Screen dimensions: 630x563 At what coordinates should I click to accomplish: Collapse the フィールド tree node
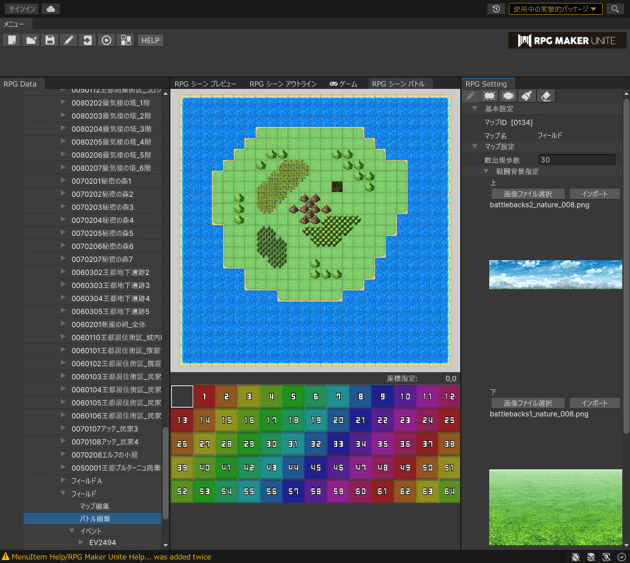[63, 494]
